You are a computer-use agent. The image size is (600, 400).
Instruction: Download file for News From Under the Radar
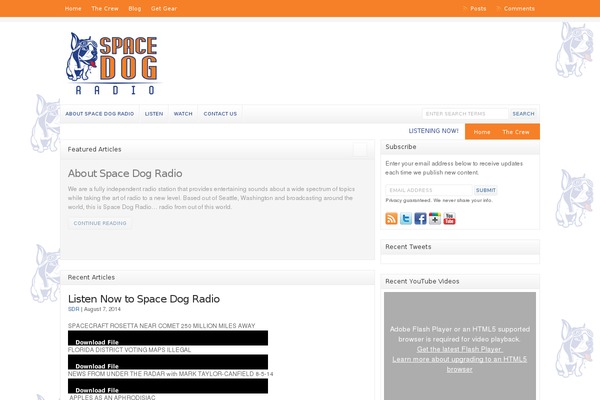pos(97,390)
